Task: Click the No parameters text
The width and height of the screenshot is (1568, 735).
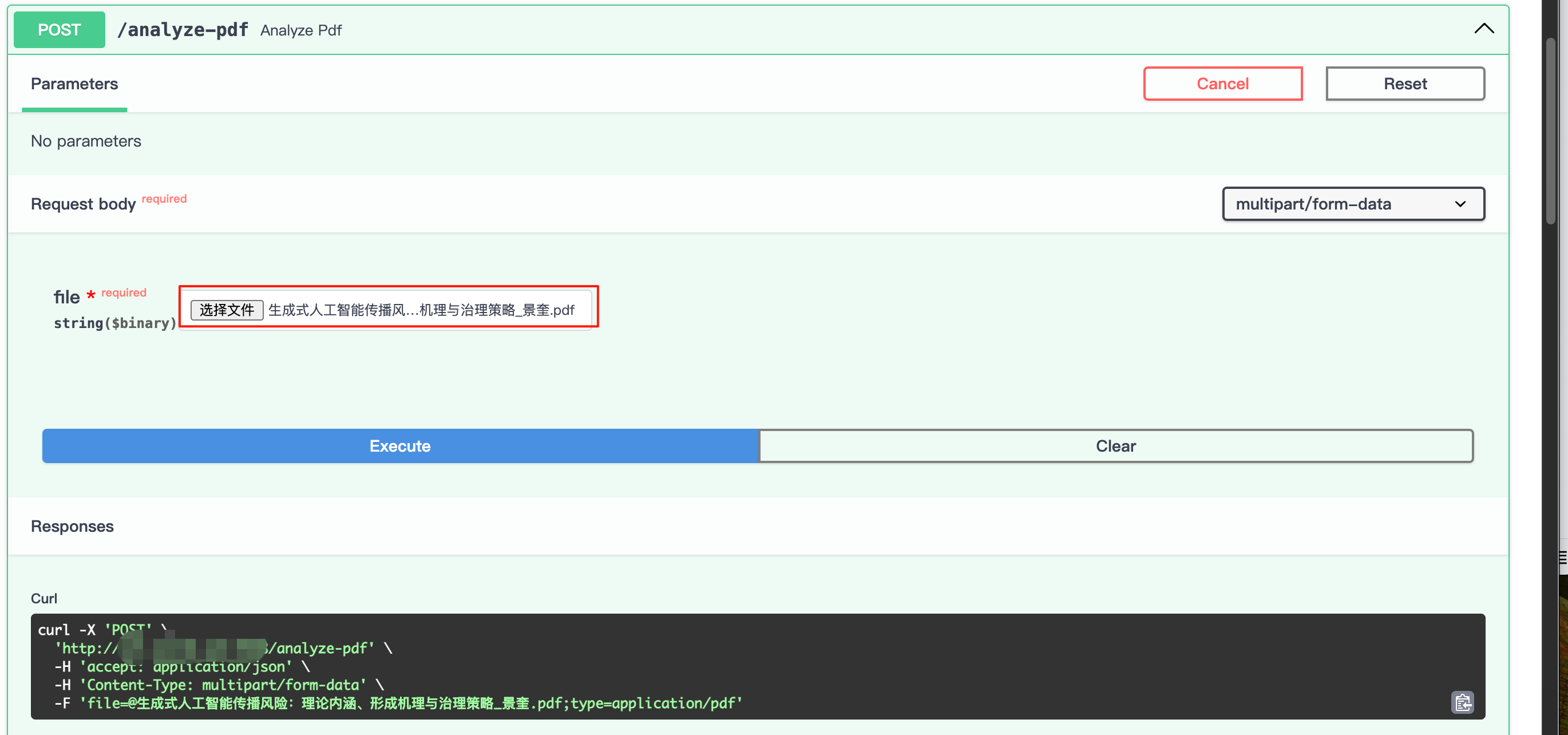Action: click(x=86, y=141)
